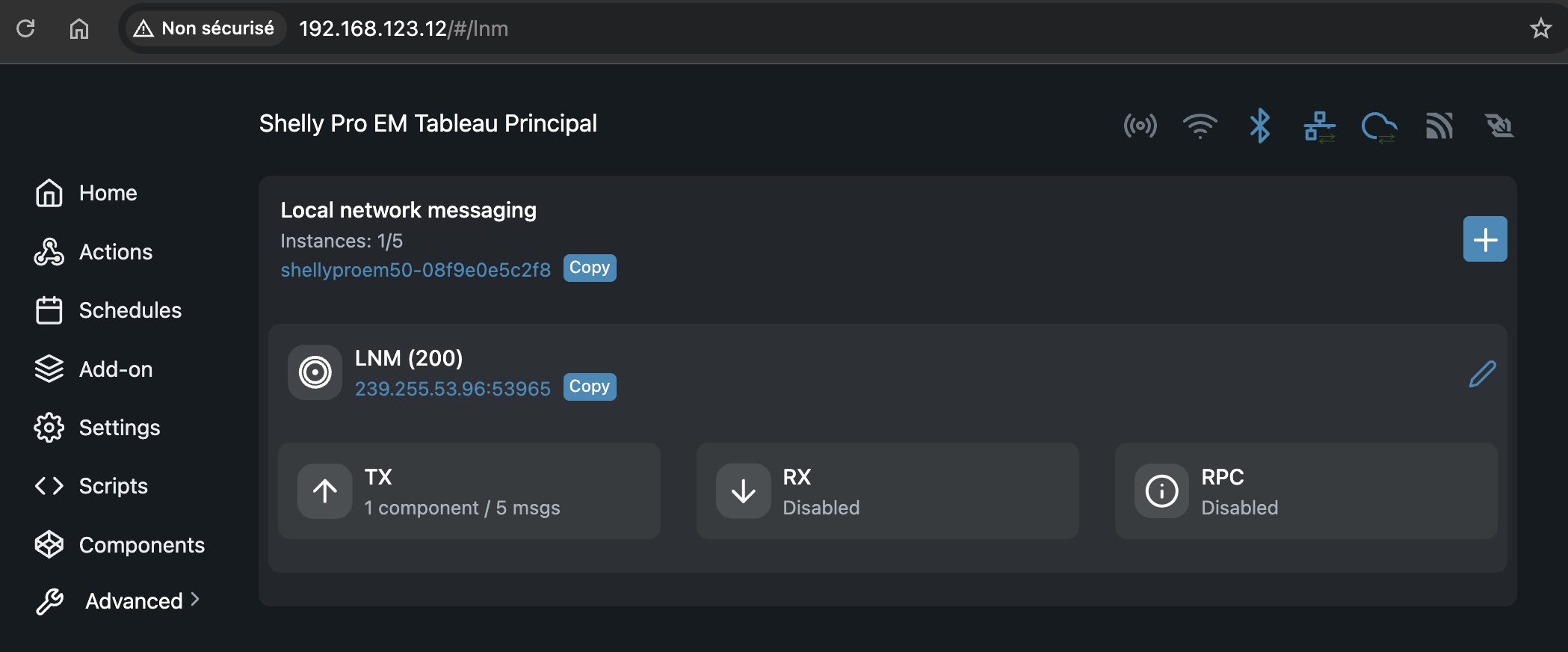Click the last crossed-out status icon in header
1568x652 pixels.
(1499, 126)
